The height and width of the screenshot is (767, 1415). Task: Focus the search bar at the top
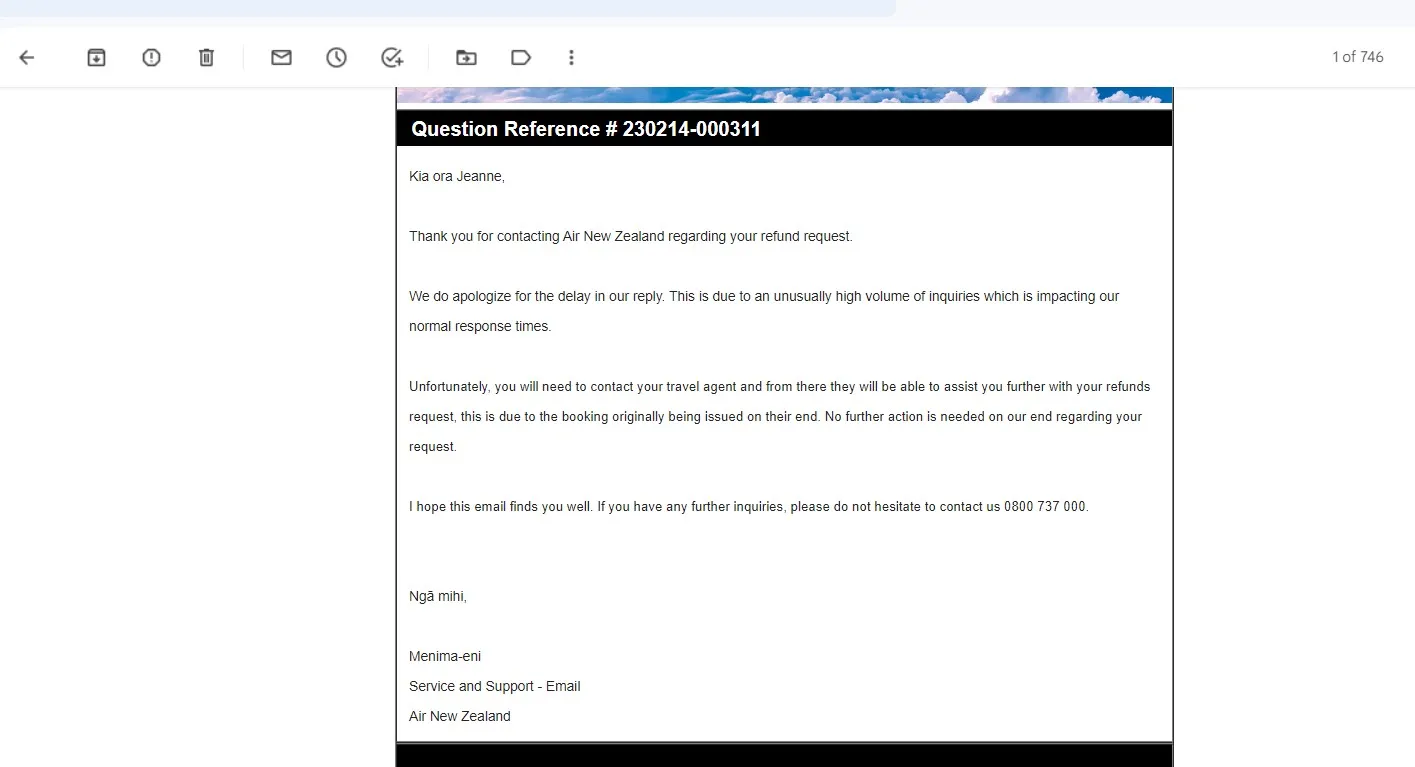(448, 8)
